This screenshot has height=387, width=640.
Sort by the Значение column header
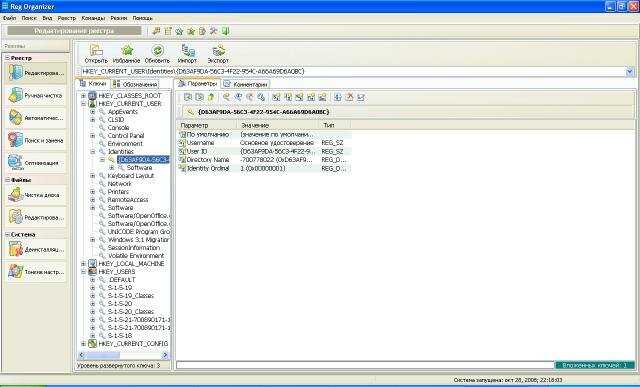click(278, 125)
